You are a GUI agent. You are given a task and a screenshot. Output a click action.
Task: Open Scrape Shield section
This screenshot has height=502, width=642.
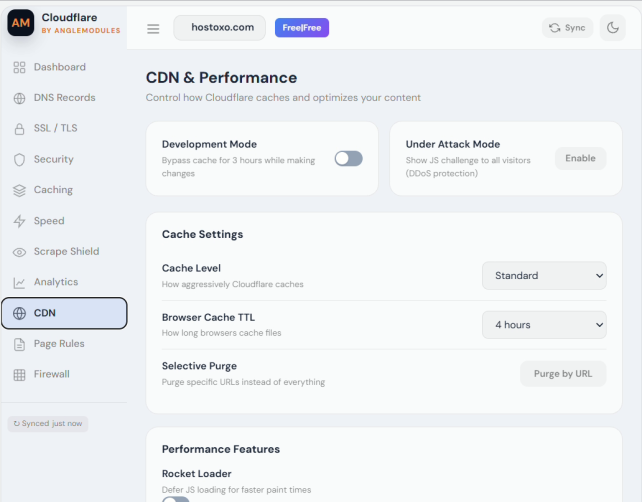click(64, 251)
